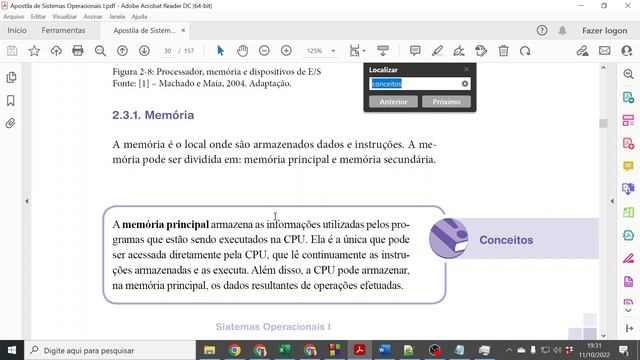Open Word from the taskbar
640x360 pixels.
[384, 350]
